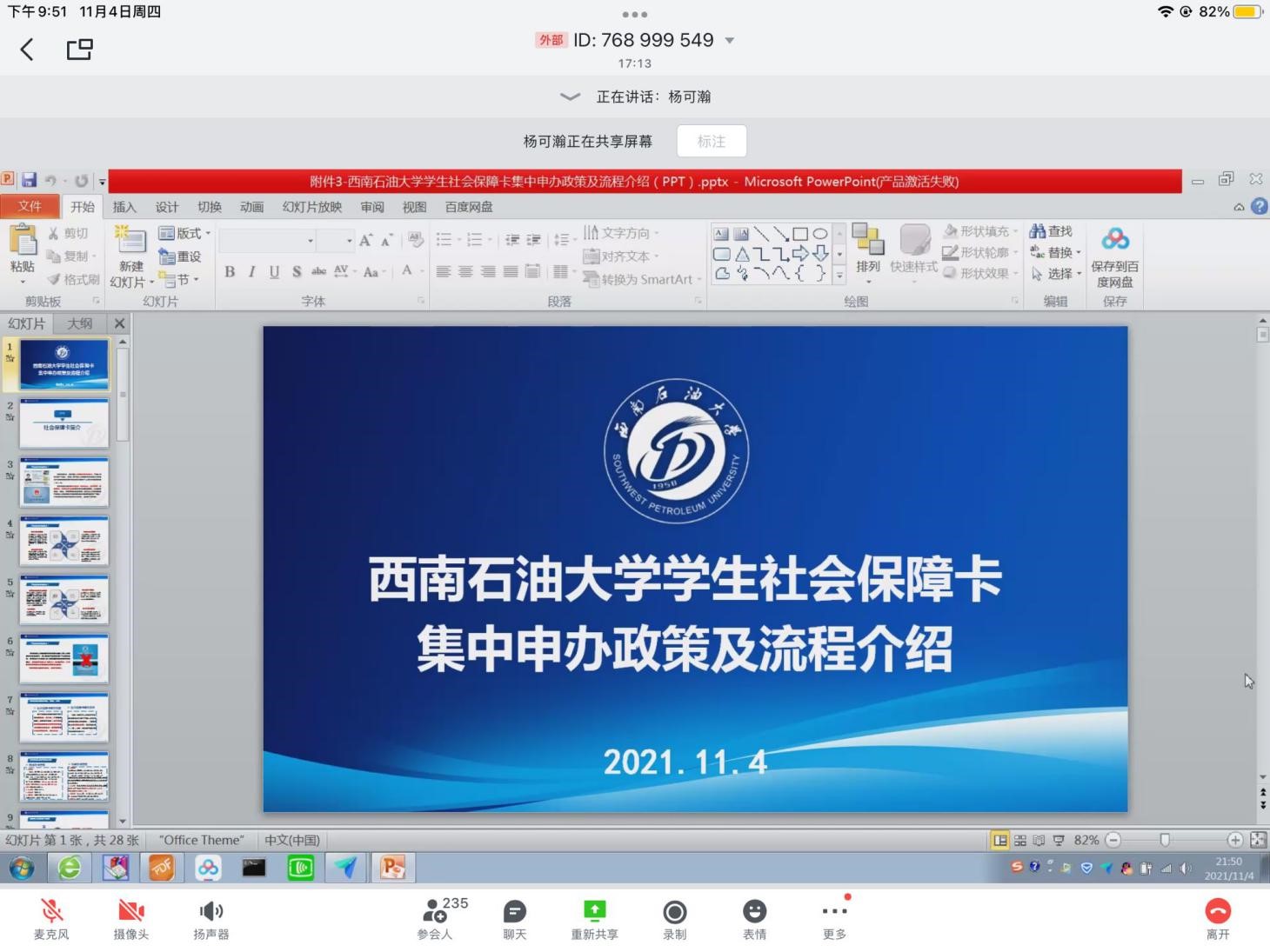Viewport: 1270px width, 952px height.
Task: Click the 排列 Arrange icon
Action: (x=868, y=241)
